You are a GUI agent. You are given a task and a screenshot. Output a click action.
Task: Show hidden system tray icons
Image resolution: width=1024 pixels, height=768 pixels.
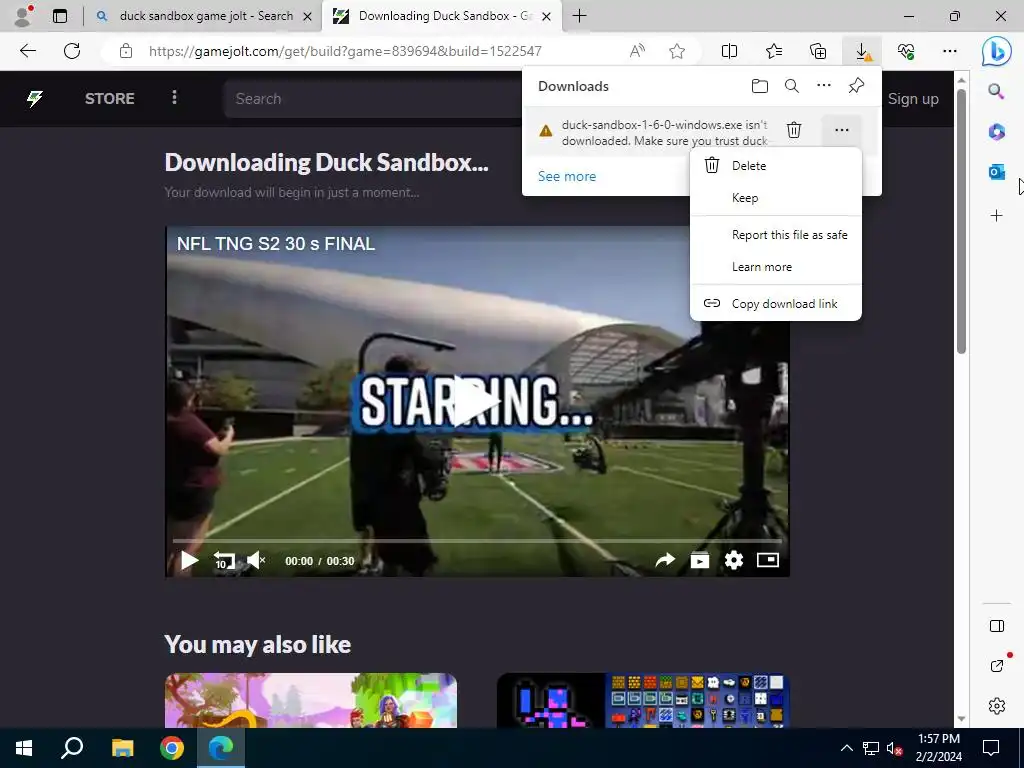pos(846,748)
